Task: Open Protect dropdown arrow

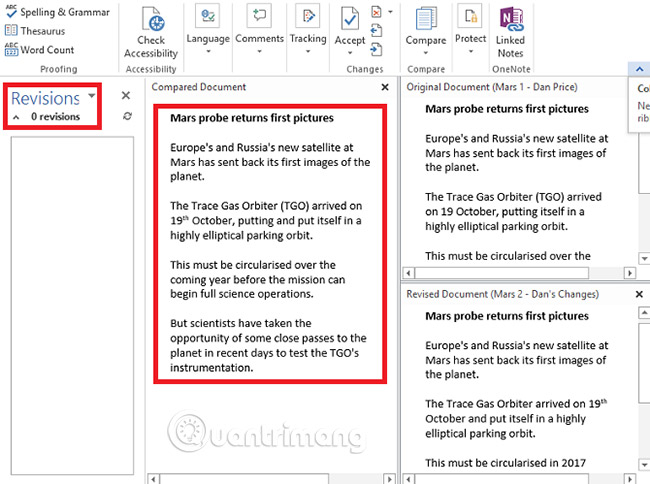Action: pos(471,51)
